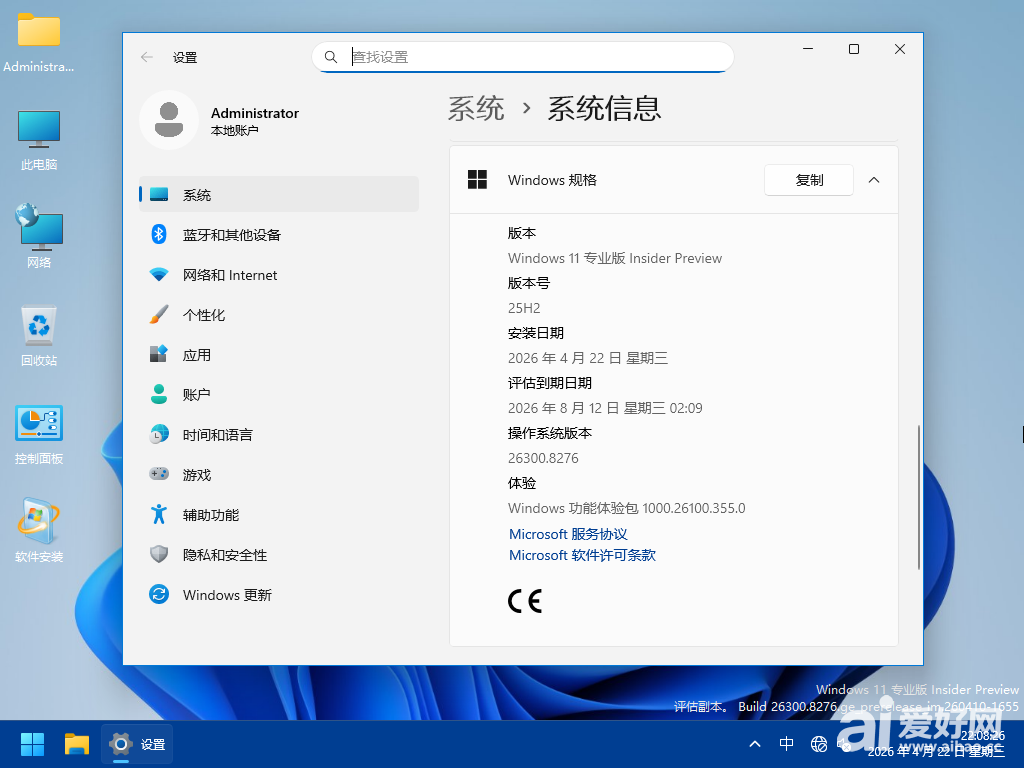Open the 时间和语言 label in sidebar
This screenshot has width=1024, height=768.
point(217,435)
